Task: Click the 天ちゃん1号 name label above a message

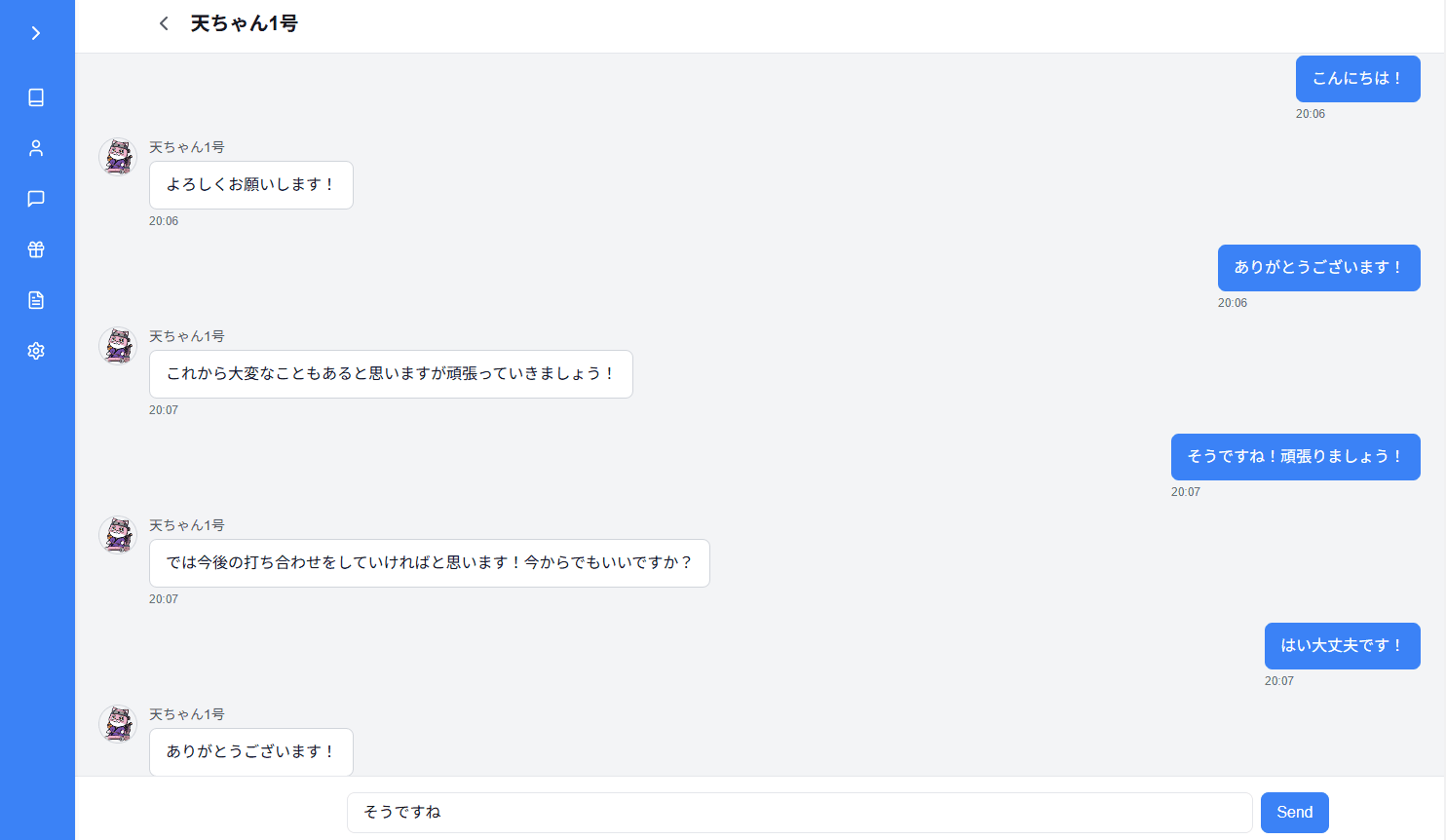Action: pyautogui.click(x=186, y=146)
